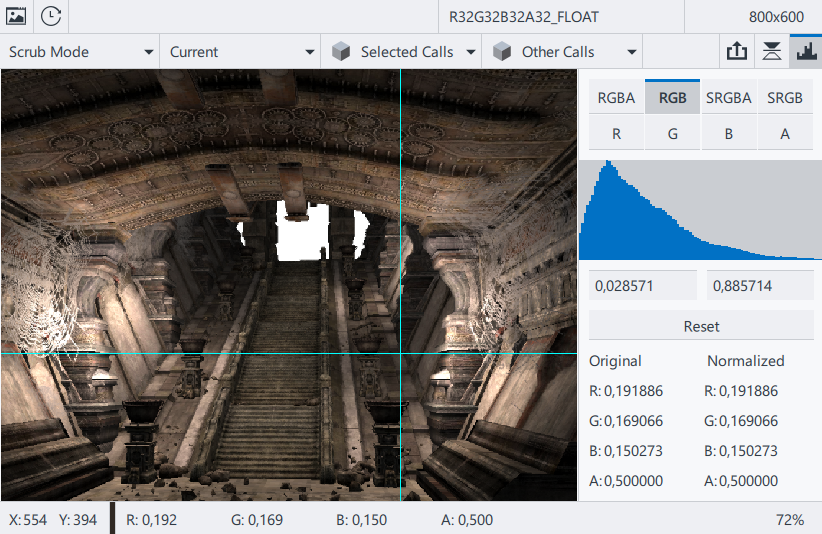Toggle the histogram panel icon
822x534 pixels.
(x=806, y=51)
